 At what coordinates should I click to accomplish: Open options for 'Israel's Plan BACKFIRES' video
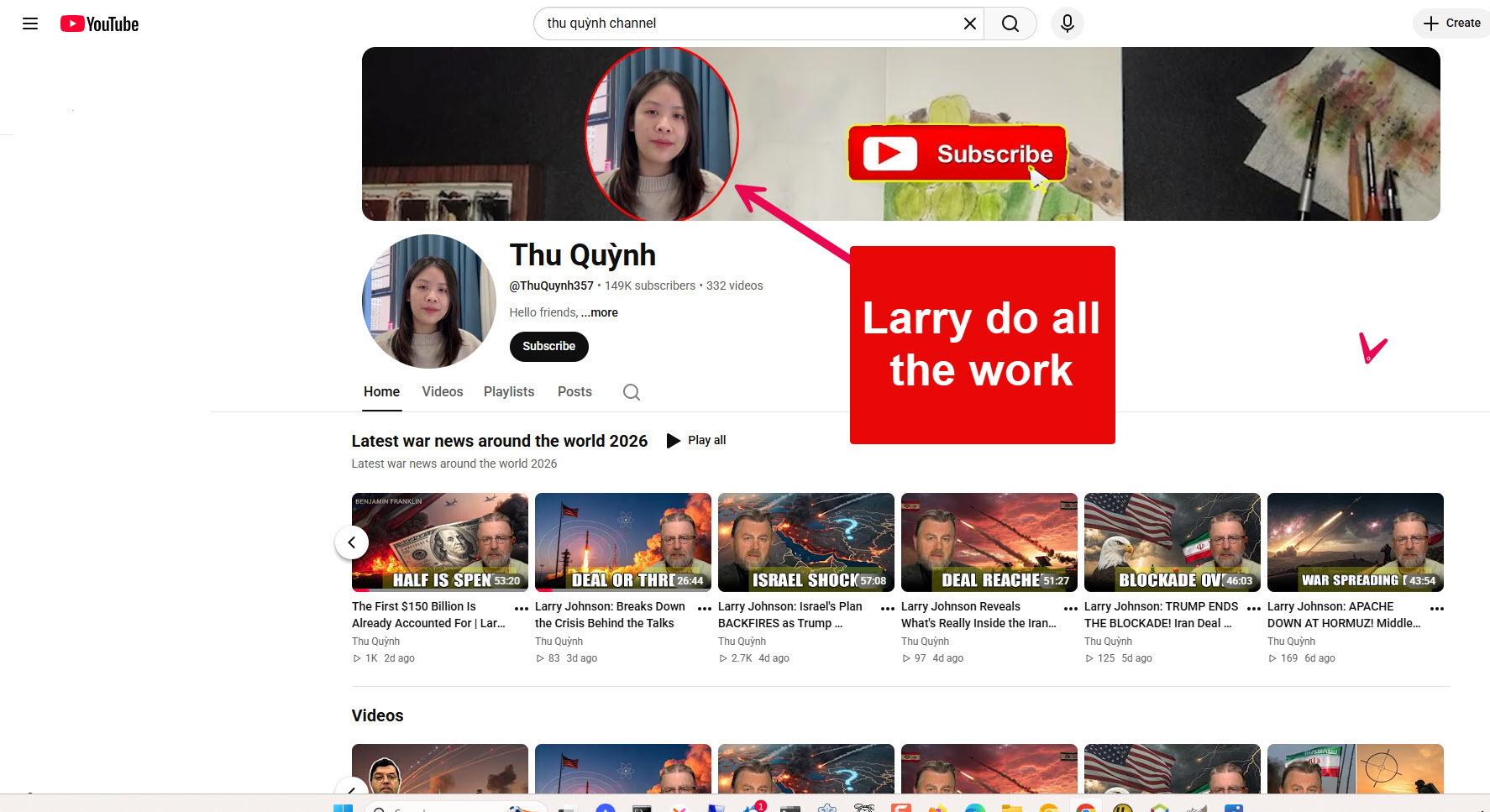coord(888,608)
